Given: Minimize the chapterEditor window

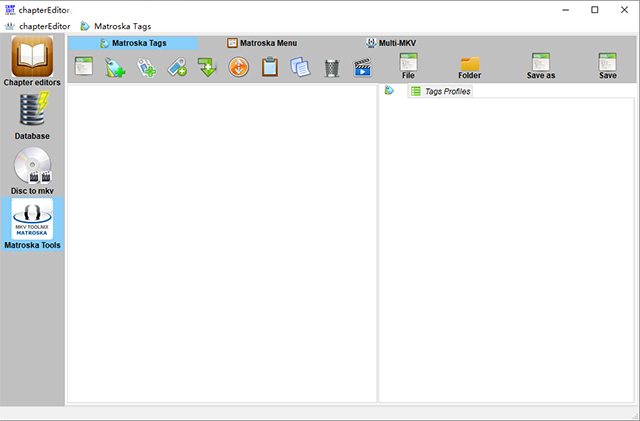Looking at the screenshot, I should 566,10.
